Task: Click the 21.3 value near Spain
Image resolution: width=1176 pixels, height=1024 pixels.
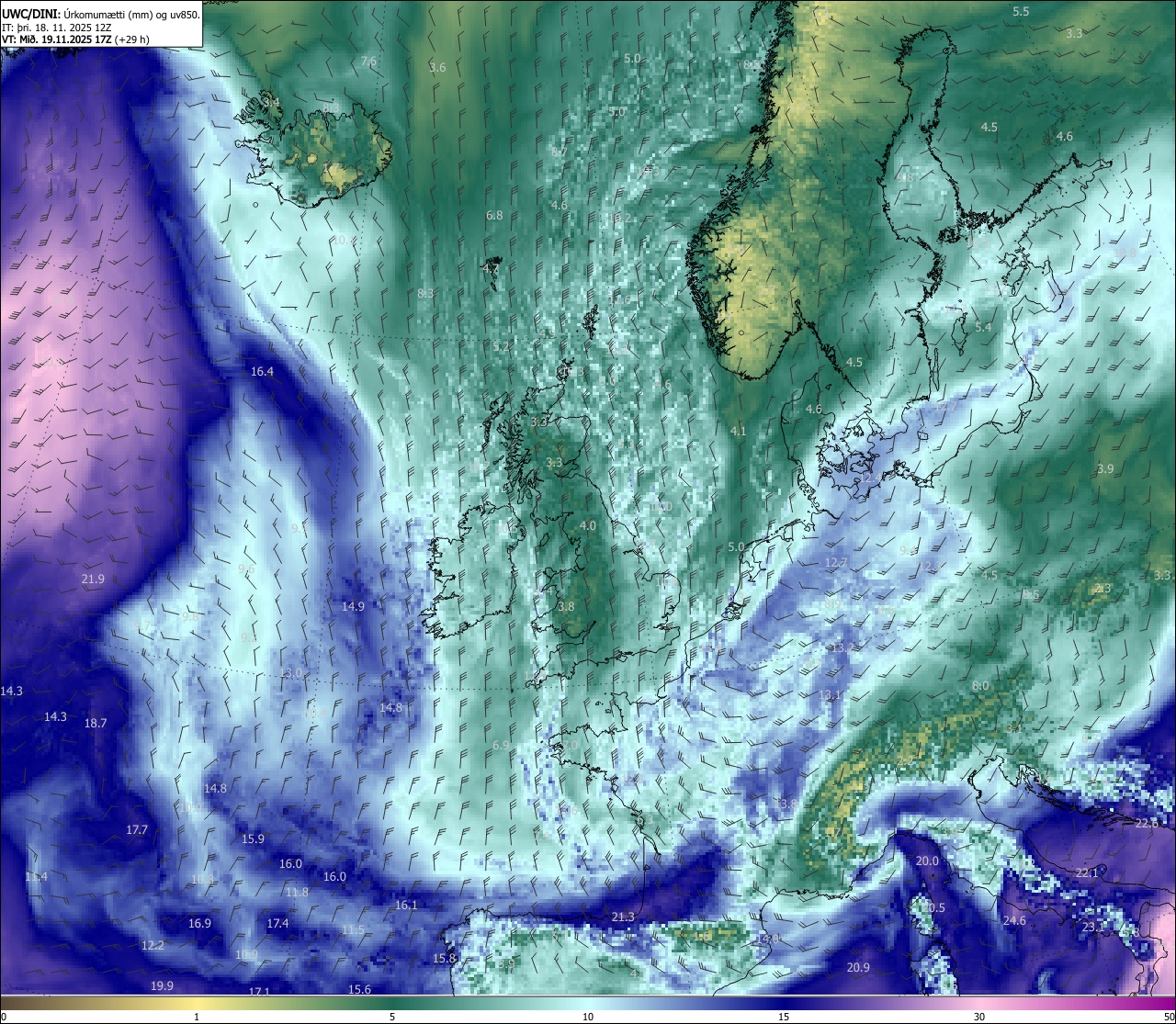Action: point(623,917)
